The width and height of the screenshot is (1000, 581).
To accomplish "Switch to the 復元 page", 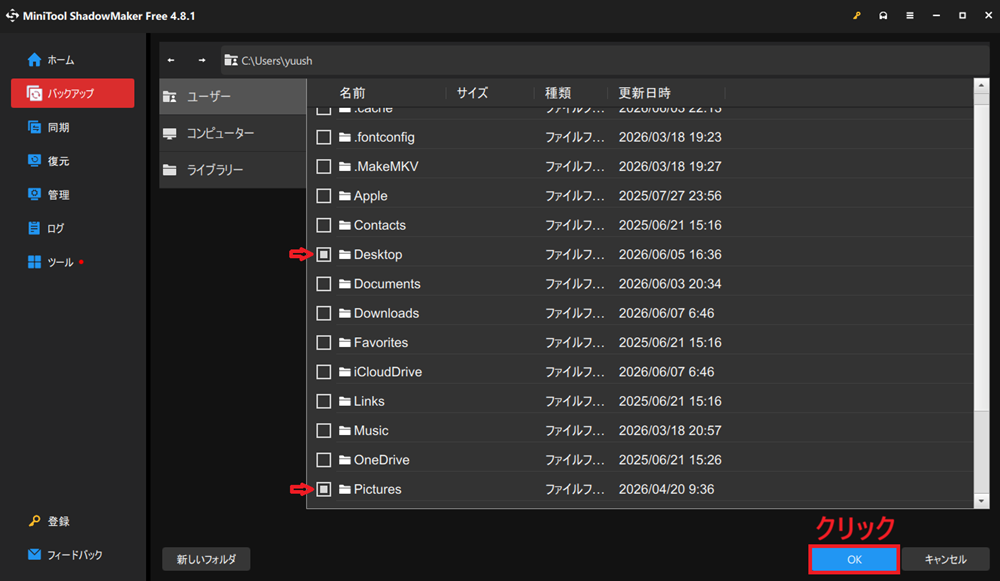I will click(x=58, y=161).
